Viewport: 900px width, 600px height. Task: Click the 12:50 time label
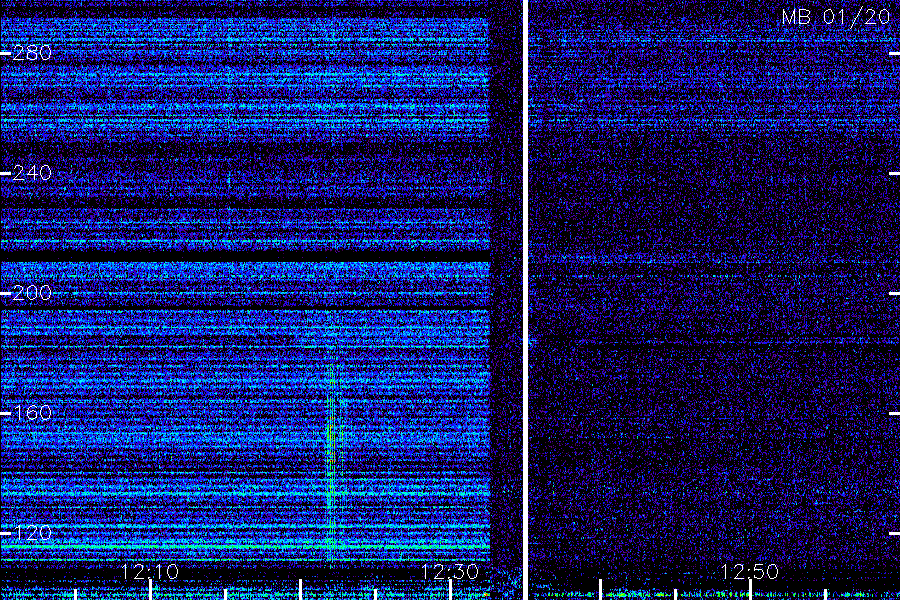pyautogui.click(x=750, y=572)
